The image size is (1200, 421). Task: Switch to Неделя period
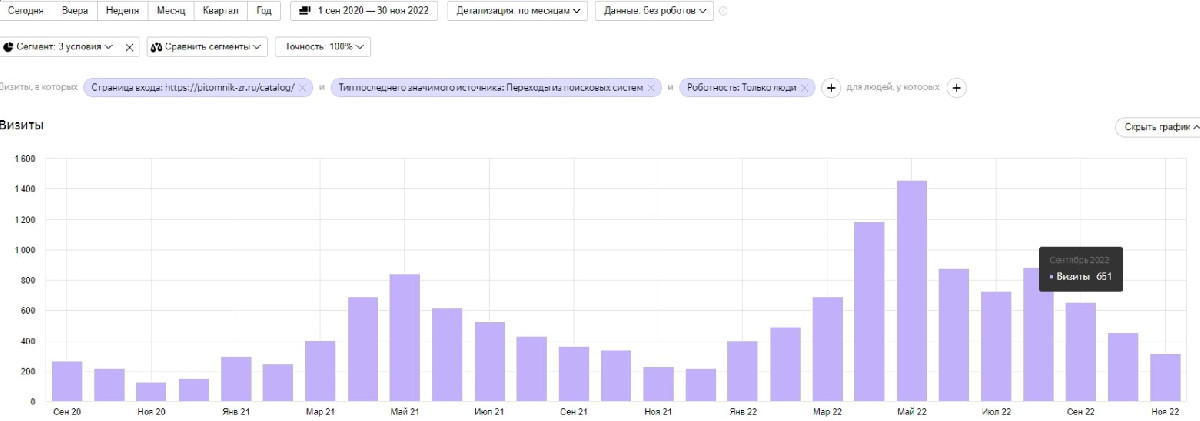coord(123,11)
